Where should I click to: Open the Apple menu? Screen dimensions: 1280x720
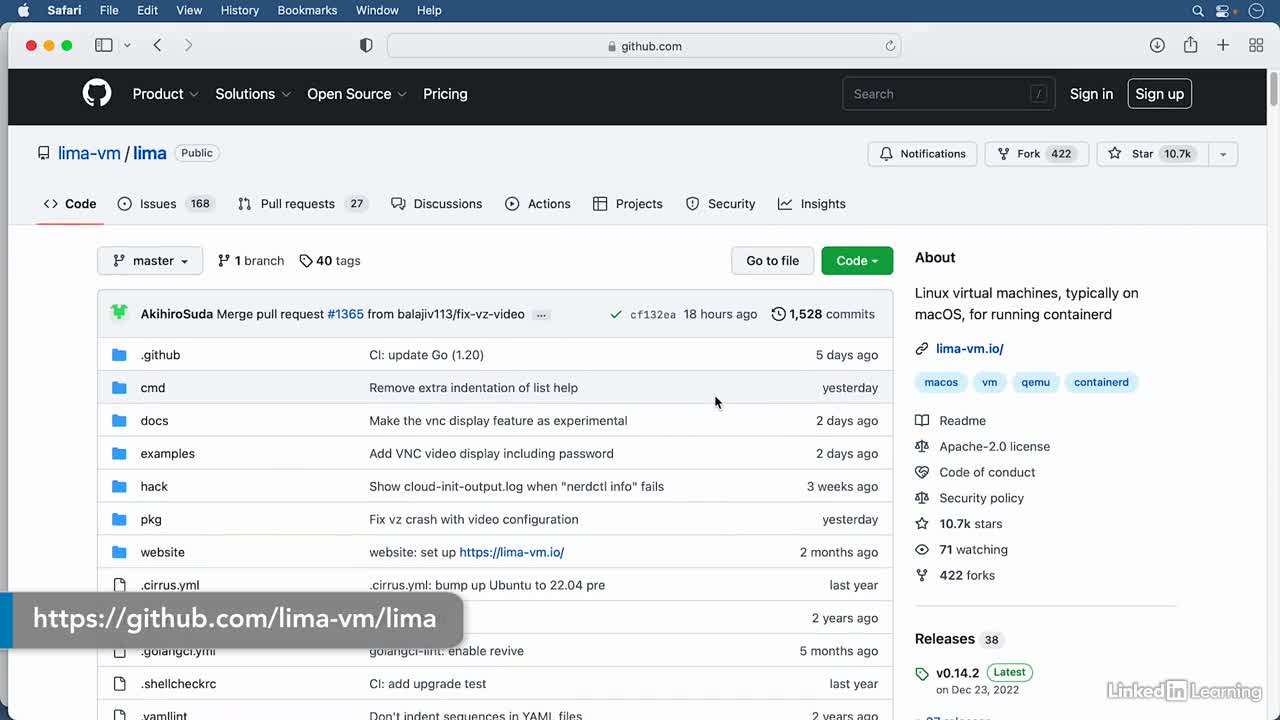tap(24, 10)
